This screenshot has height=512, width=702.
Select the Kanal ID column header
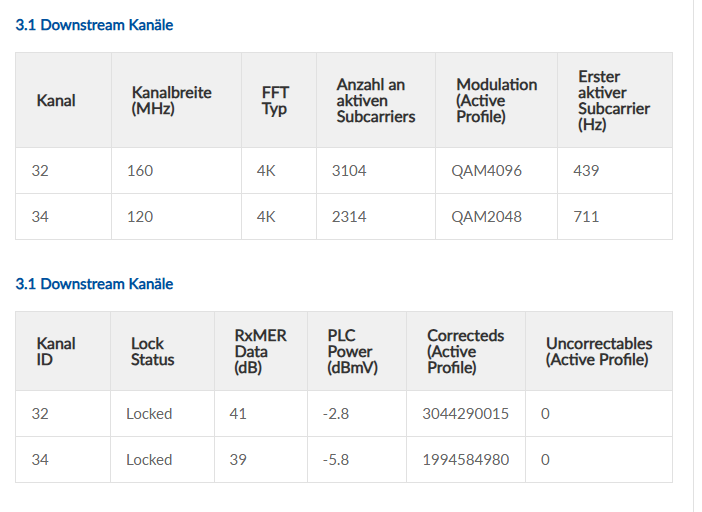(x=56, y=351)
